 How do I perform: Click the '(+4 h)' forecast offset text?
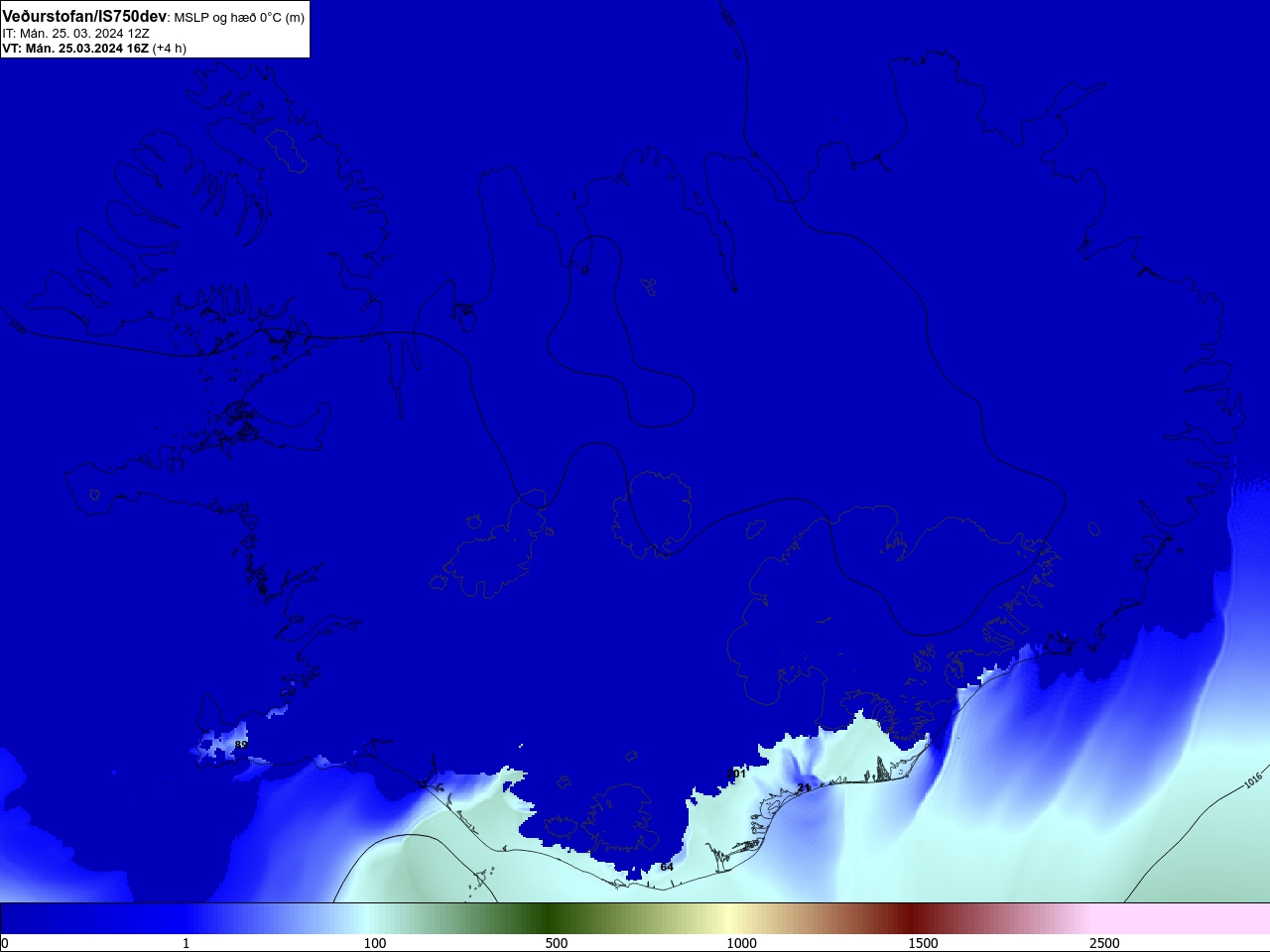pyautogui.click(x=170, y=48)
